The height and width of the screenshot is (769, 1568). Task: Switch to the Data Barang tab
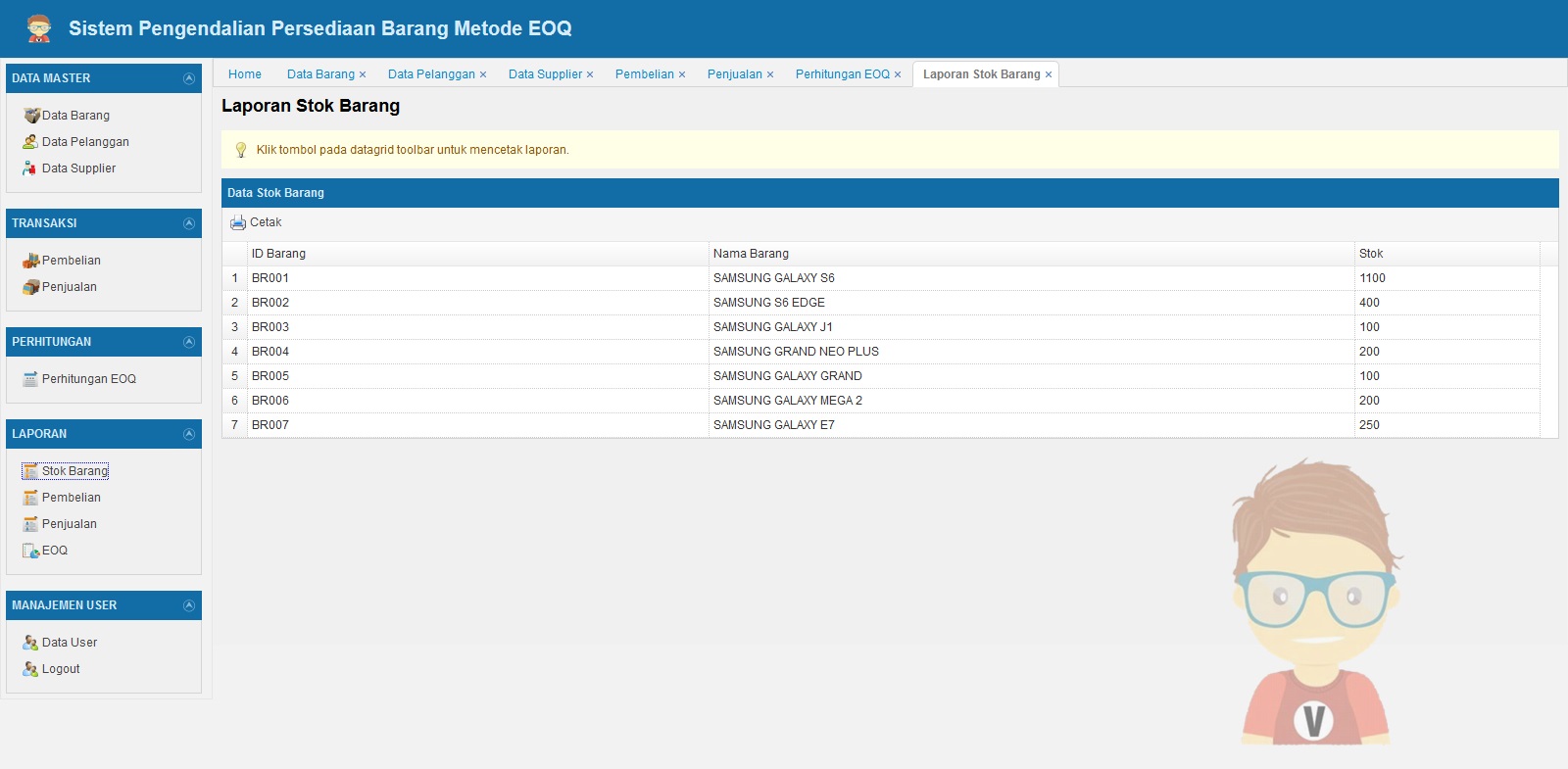click(320, 74)
